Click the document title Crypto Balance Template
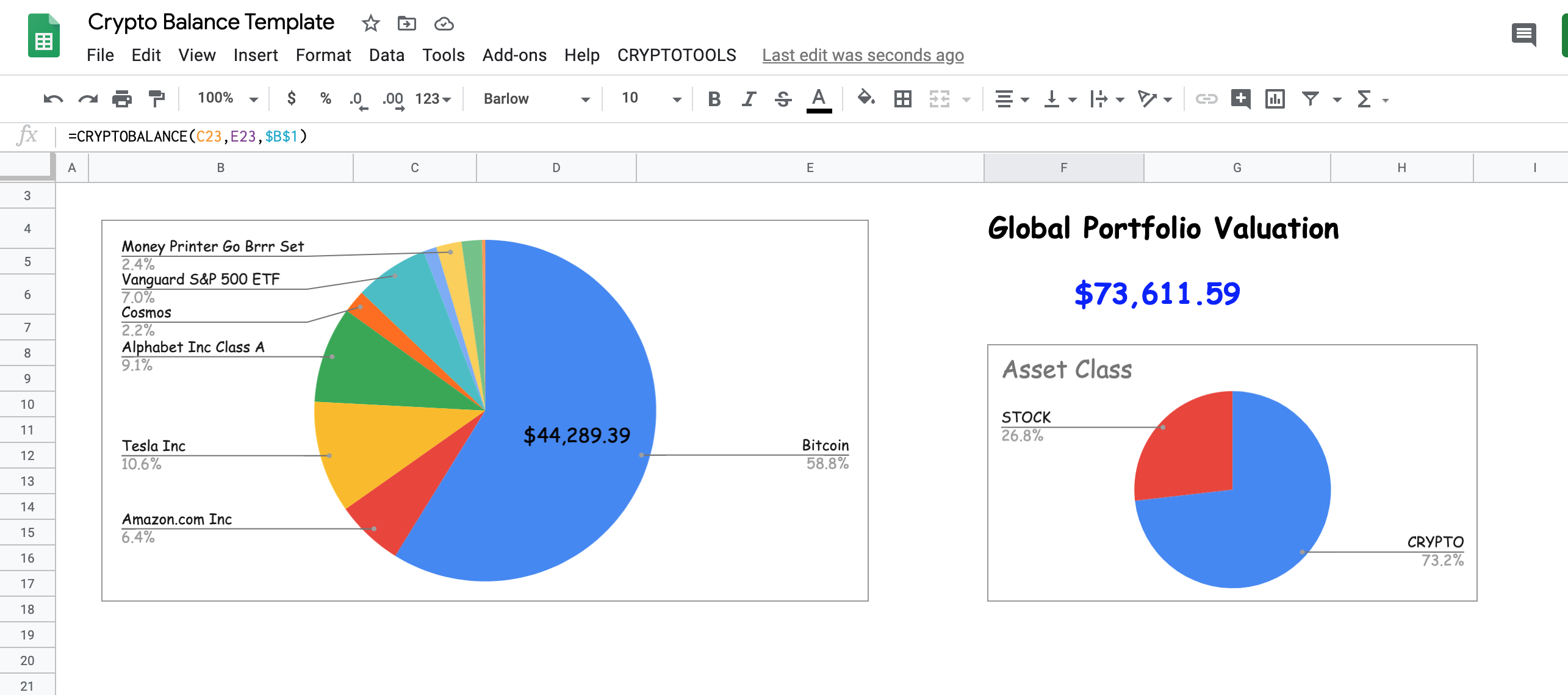The image size is (1568, 695). click(x=211, y=23)
